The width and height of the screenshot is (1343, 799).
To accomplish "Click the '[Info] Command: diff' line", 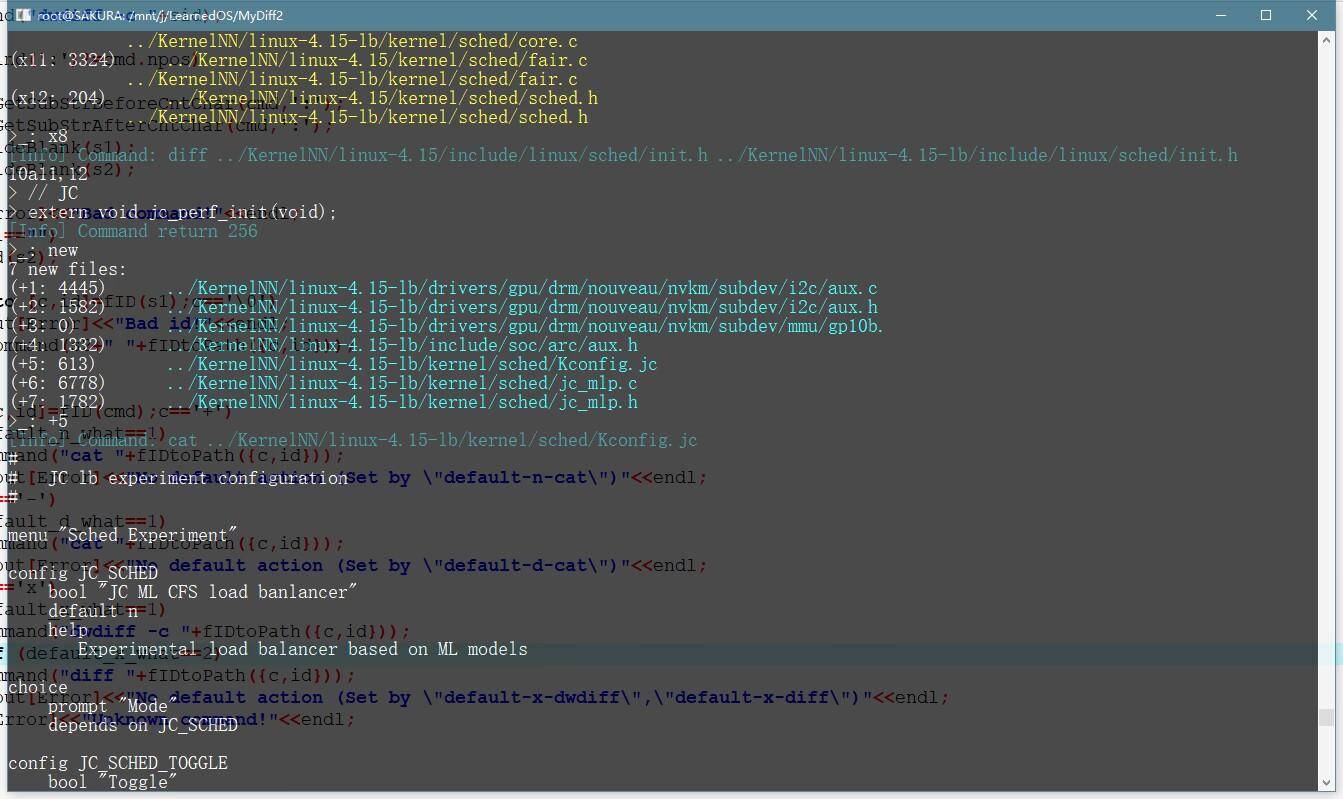I will point(623,155).
